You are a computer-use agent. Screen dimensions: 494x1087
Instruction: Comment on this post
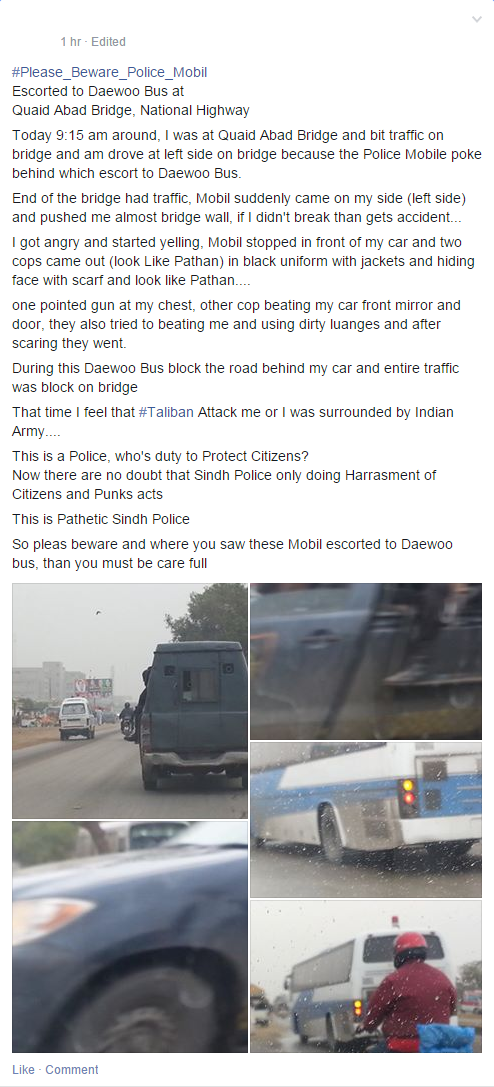click(x=72, y=1070)
